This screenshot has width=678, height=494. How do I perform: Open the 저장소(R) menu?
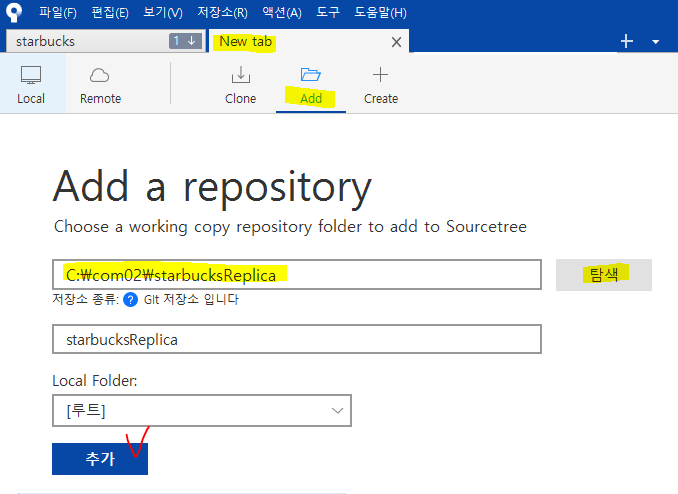coord(222,13)
